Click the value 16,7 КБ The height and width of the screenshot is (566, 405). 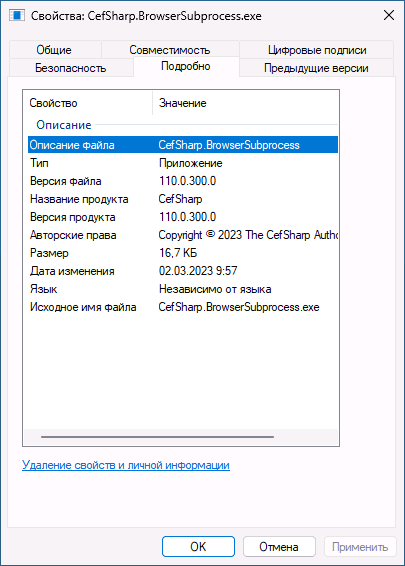coord(178,253)
